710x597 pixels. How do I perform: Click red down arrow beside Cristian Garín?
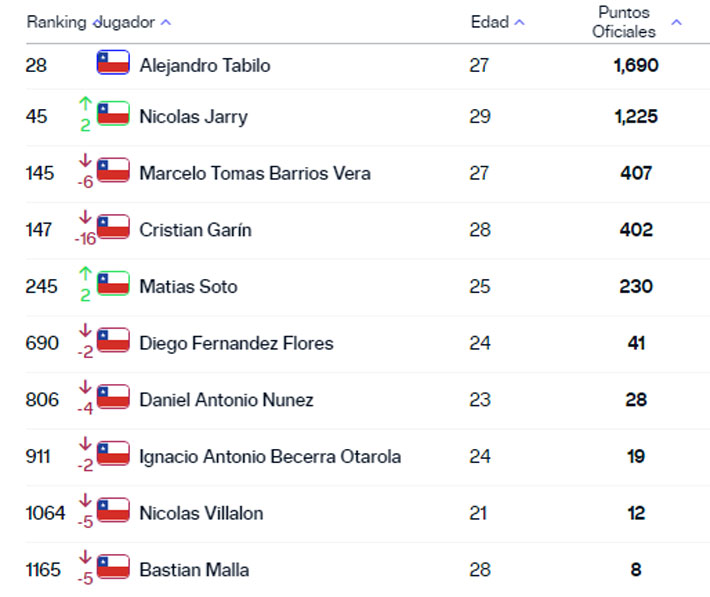pos(85,217)
